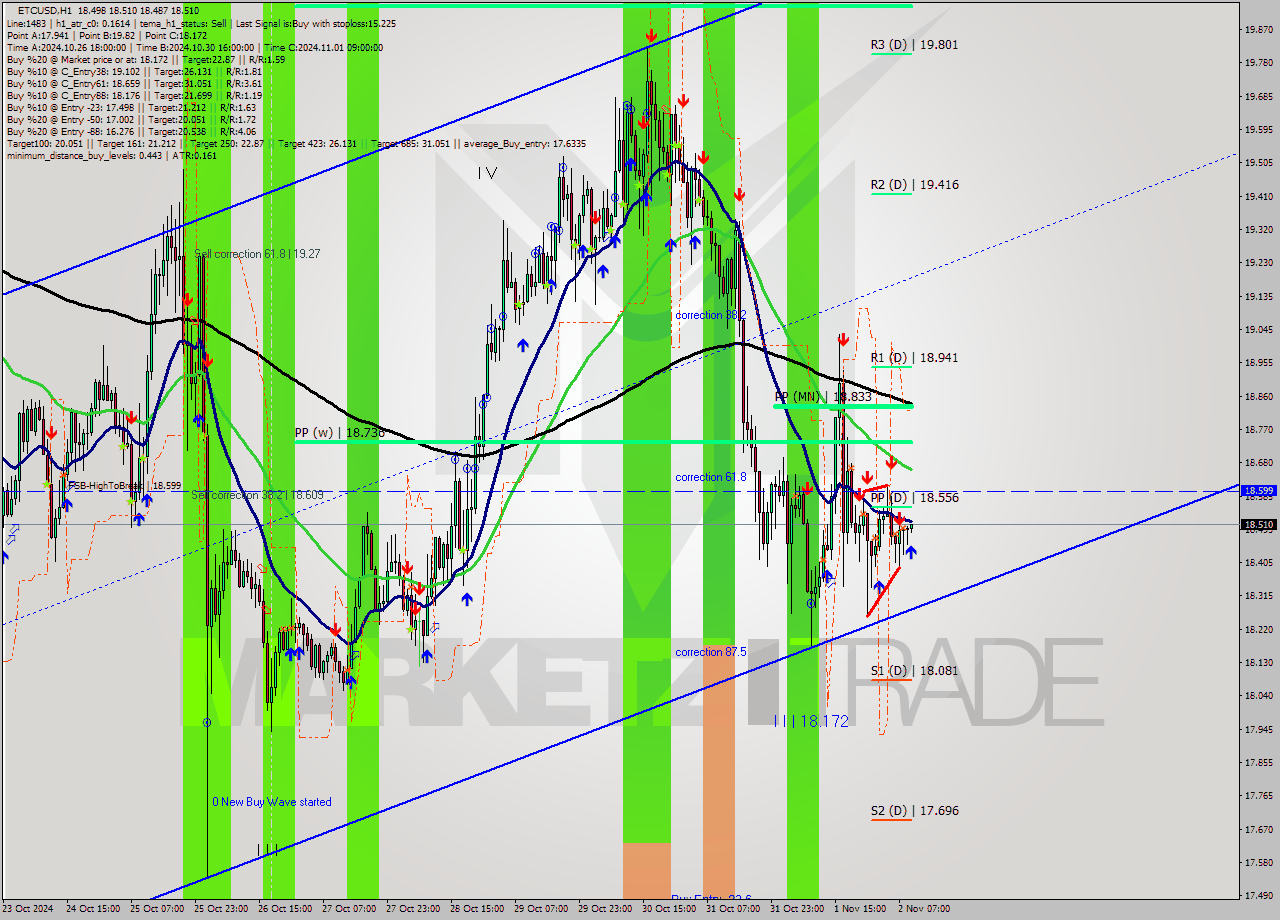Screen dimensions: 1280x920
Task: Click the '28 Oct 15:00' time label
Action: pos(477,909)
